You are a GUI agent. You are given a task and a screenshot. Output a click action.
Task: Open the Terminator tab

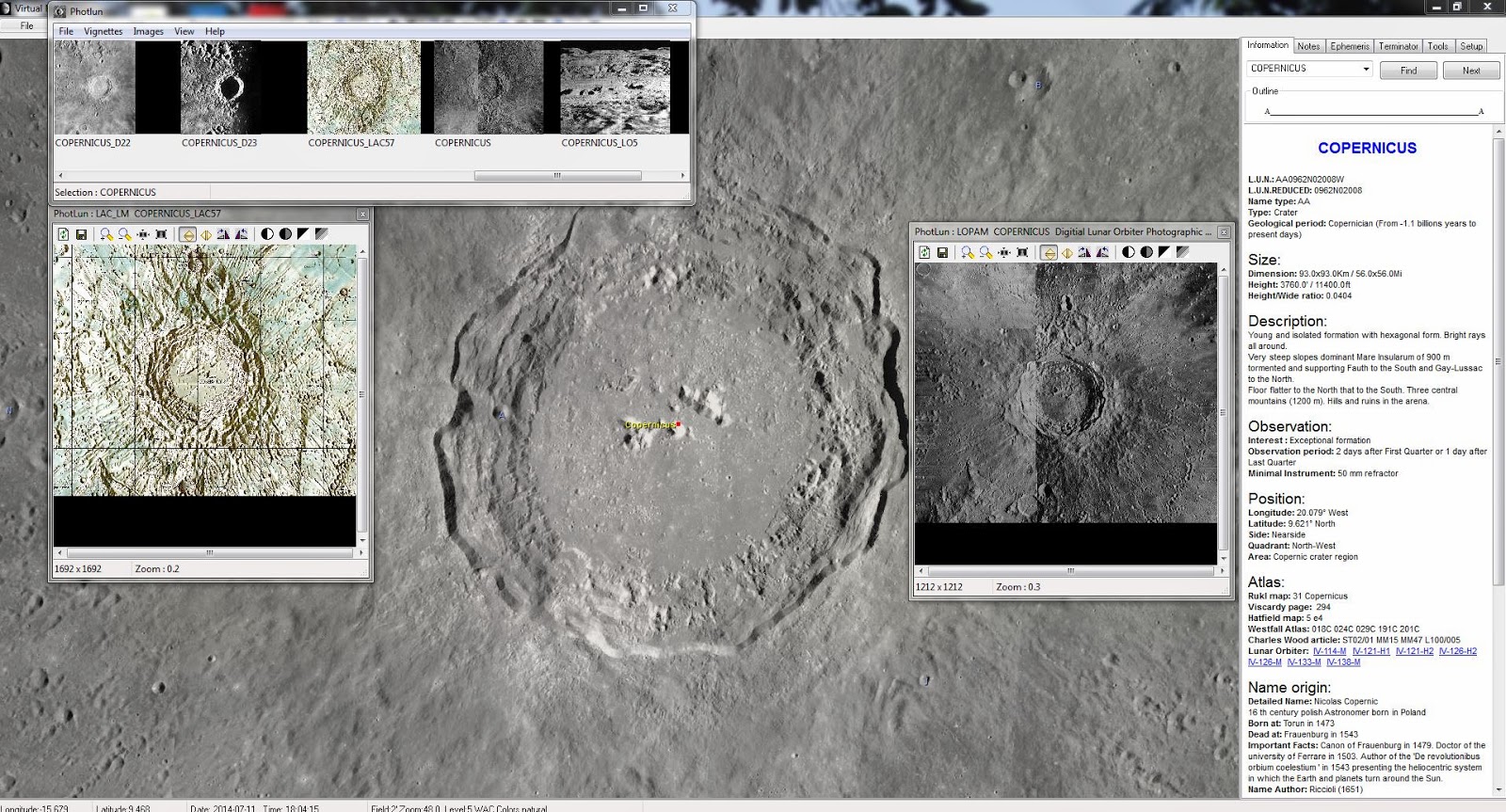[x=1399, y=46]
